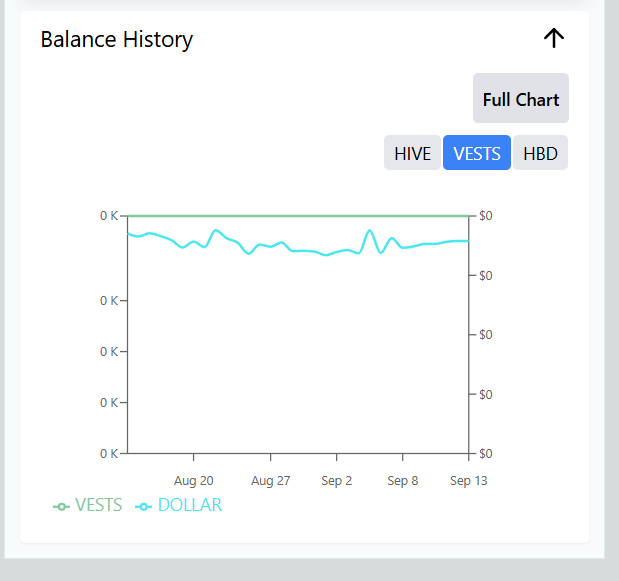Select the VESTS tab
The image size is (619, 581).
pos(477,153)
